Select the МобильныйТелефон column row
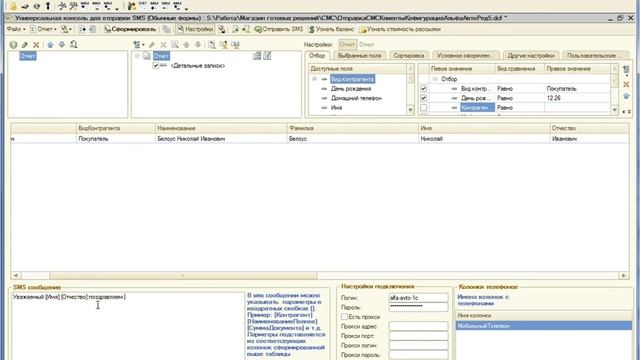This screenshot has height=360, width=640. point(544,326)
